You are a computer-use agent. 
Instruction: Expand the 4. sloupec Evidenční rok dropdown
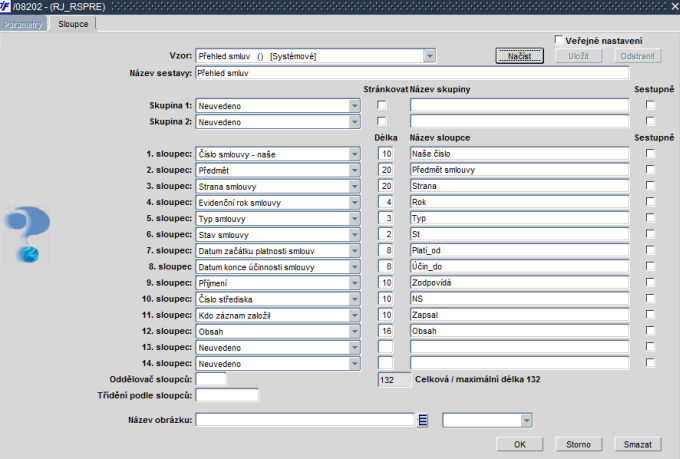354,203
